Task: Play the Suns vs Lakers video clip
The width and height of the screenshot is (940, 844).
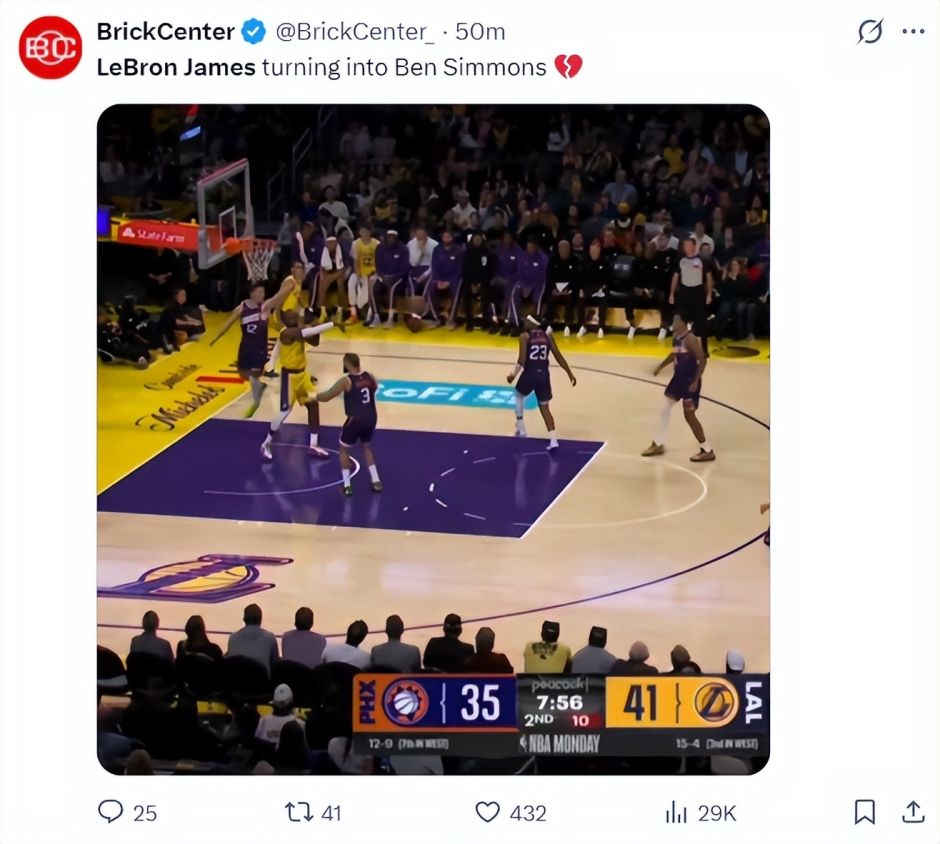Action: tap(433, 439)
